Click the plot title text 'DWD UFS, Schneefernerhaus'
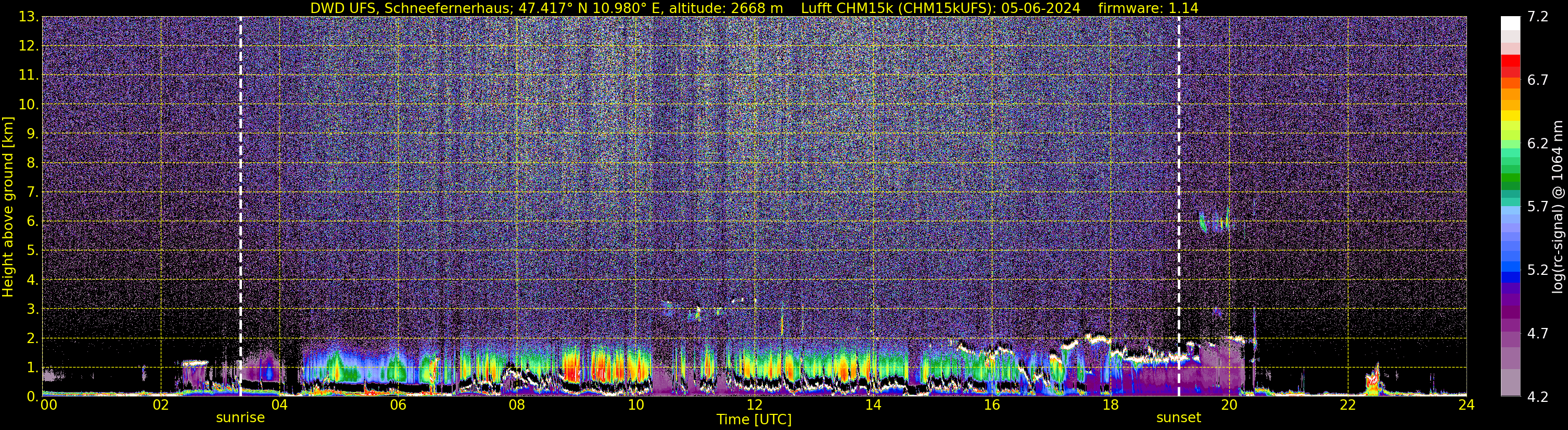This screenshot has width=1568, height=430. click(410, 8)
